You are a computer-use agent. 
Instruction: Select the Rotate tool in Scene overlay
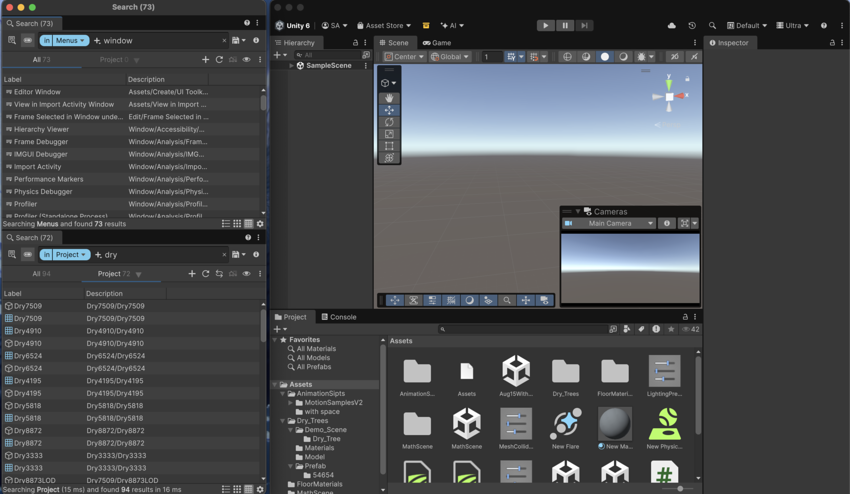[389, 122]
